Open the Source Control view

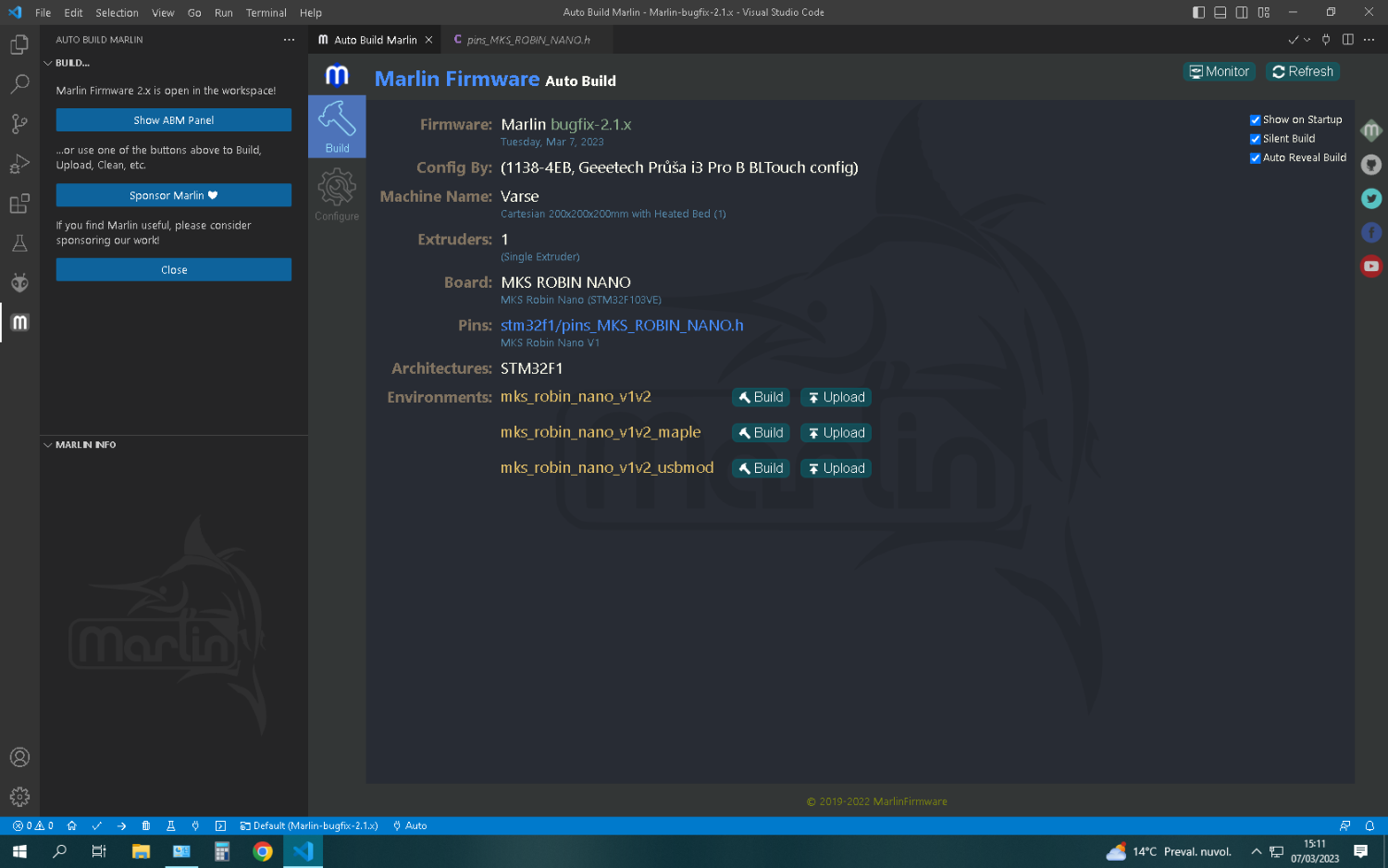(19, 124)
